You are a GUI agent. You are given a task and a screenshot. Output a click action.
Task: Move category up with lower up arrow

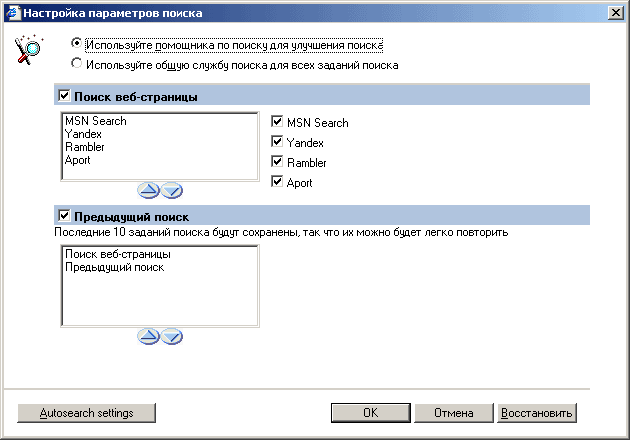148,337
